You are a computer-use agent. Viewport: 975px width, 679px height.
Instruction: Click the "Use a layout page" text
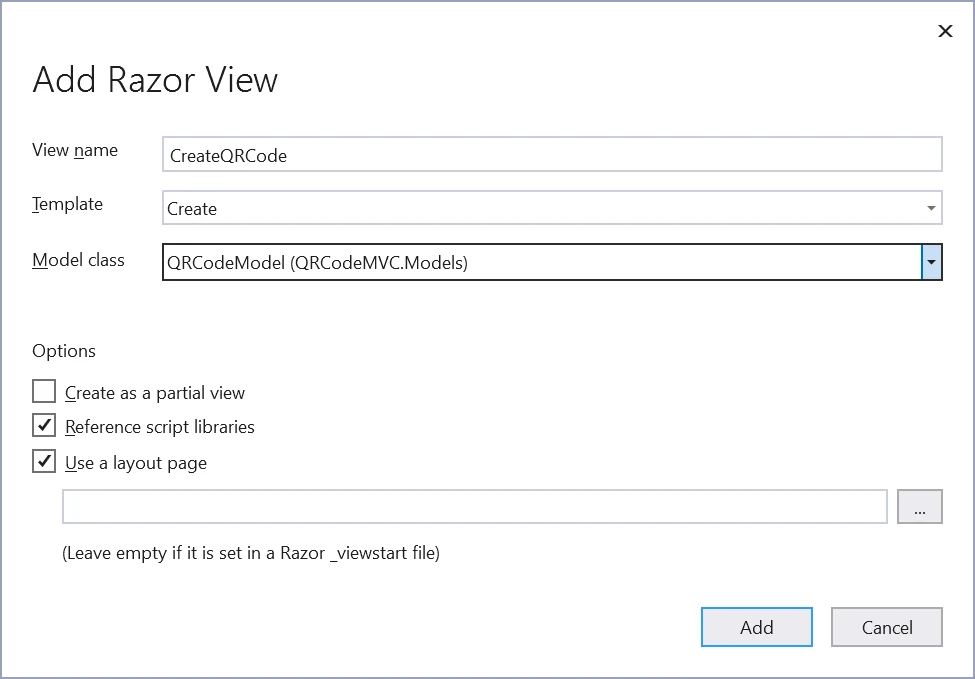136,463
